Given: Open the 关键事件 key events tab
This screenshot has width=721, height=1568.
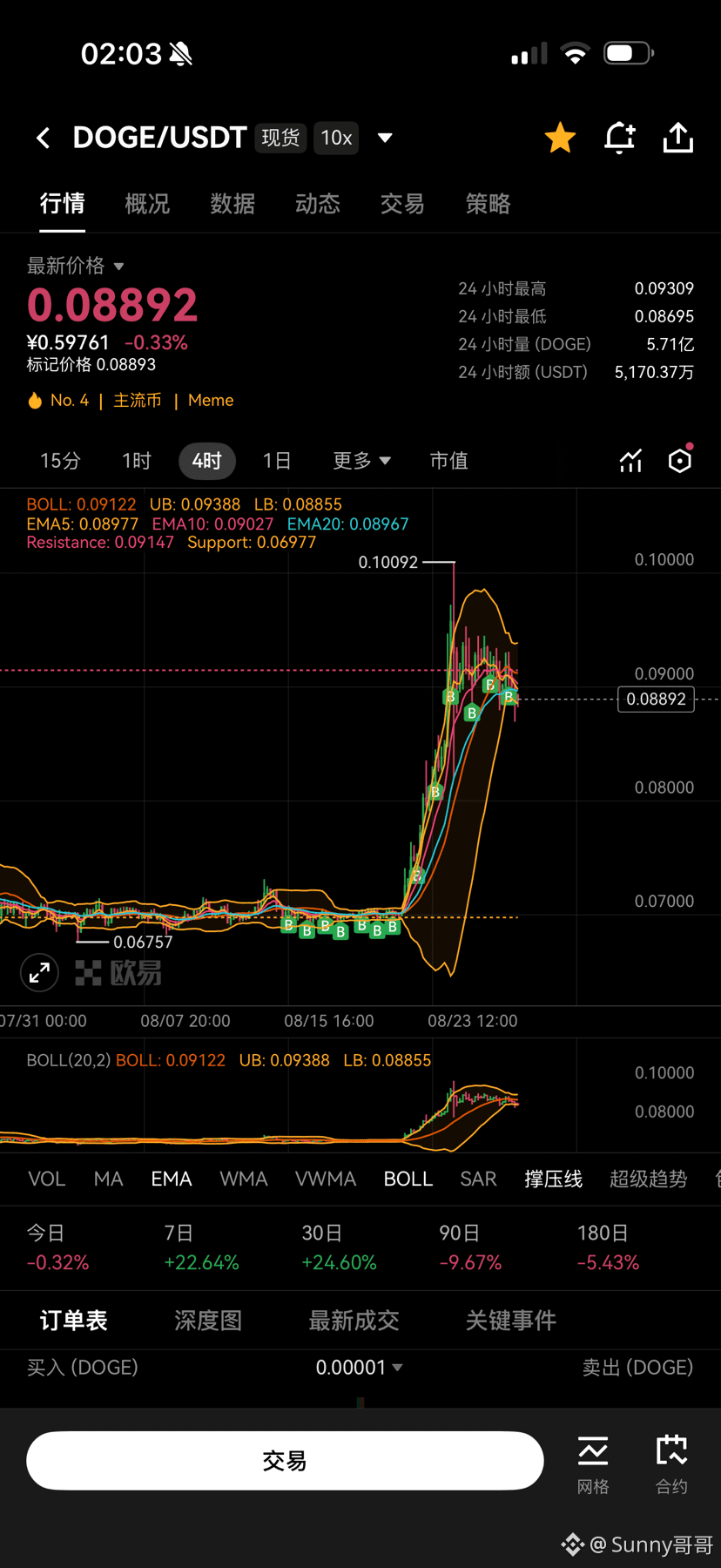Looking at the screenshot, I should coord(511,1321).
